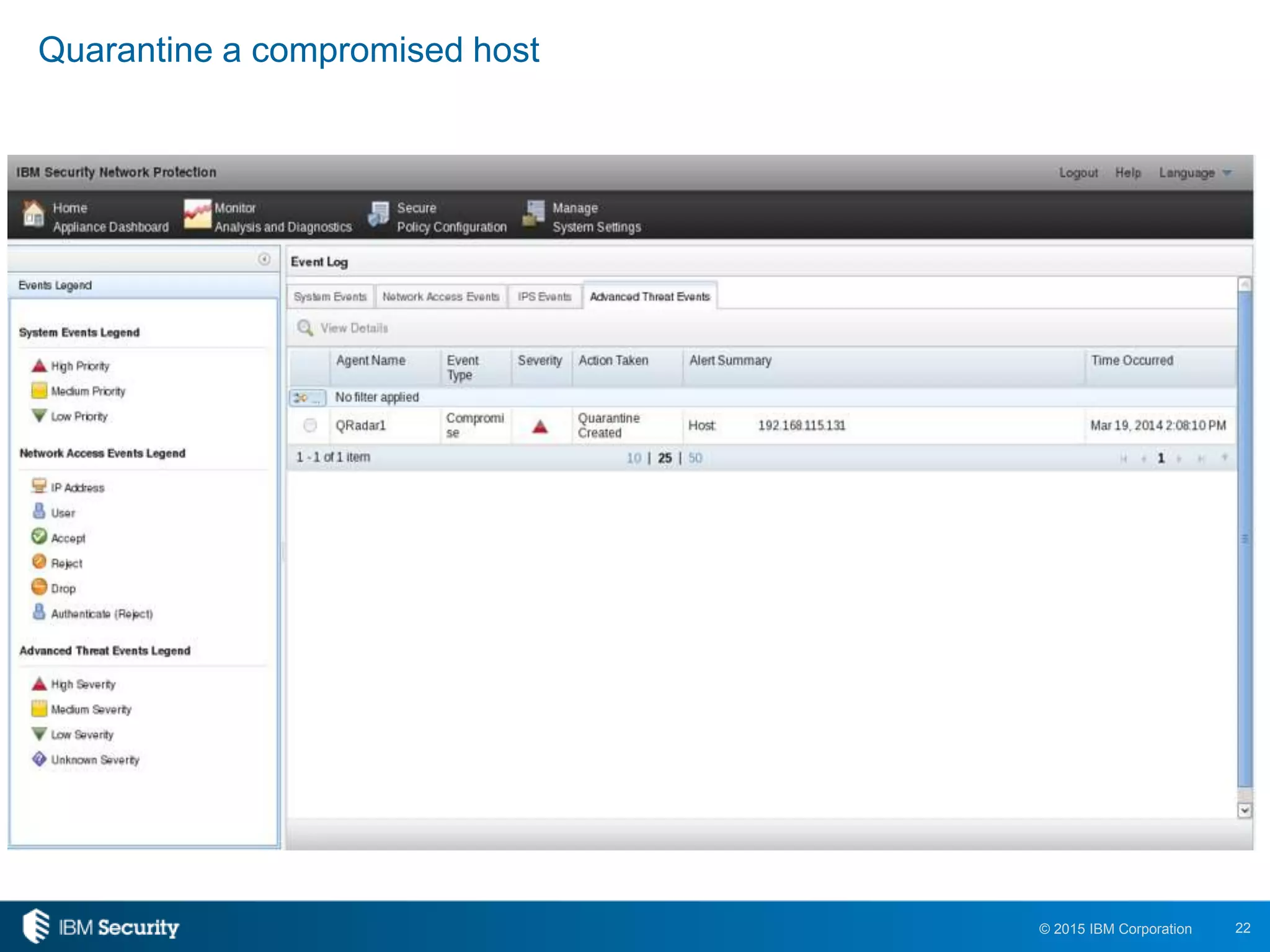Click the host IP 192.168.115.131
1270x952 pixels.
[x=801, y=426]
